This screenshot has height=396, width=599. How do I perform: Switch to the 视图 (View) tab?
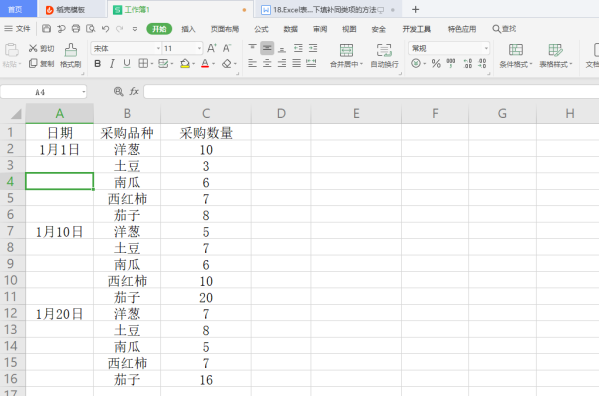[x=349, y=29]
